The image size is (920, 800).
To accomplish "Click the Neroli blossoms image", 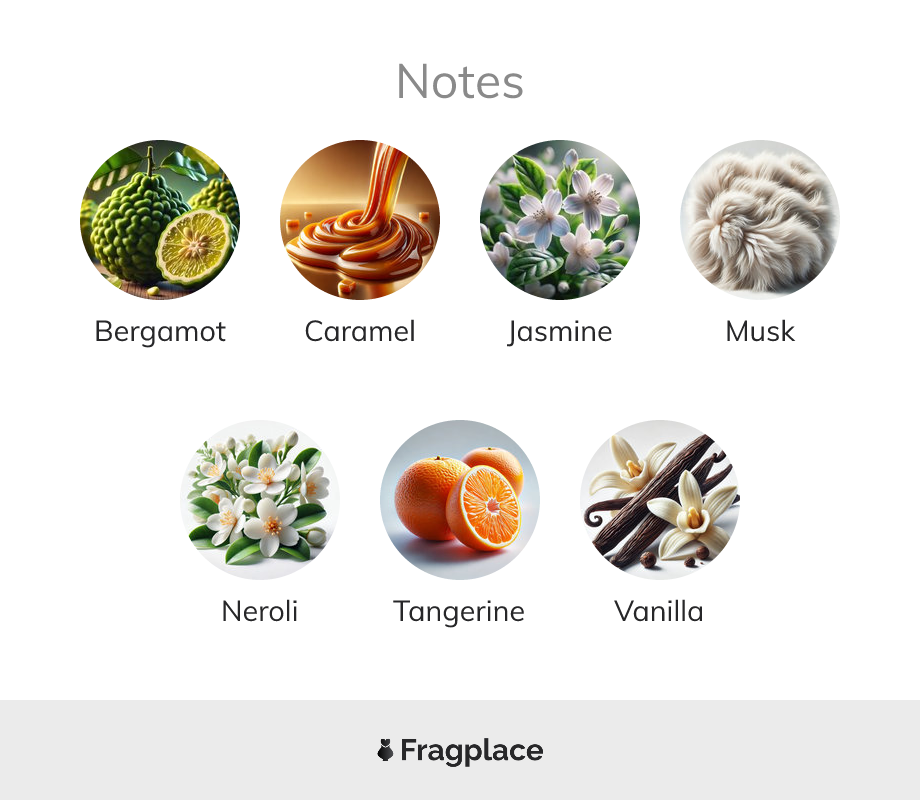I will click(260, 499).
